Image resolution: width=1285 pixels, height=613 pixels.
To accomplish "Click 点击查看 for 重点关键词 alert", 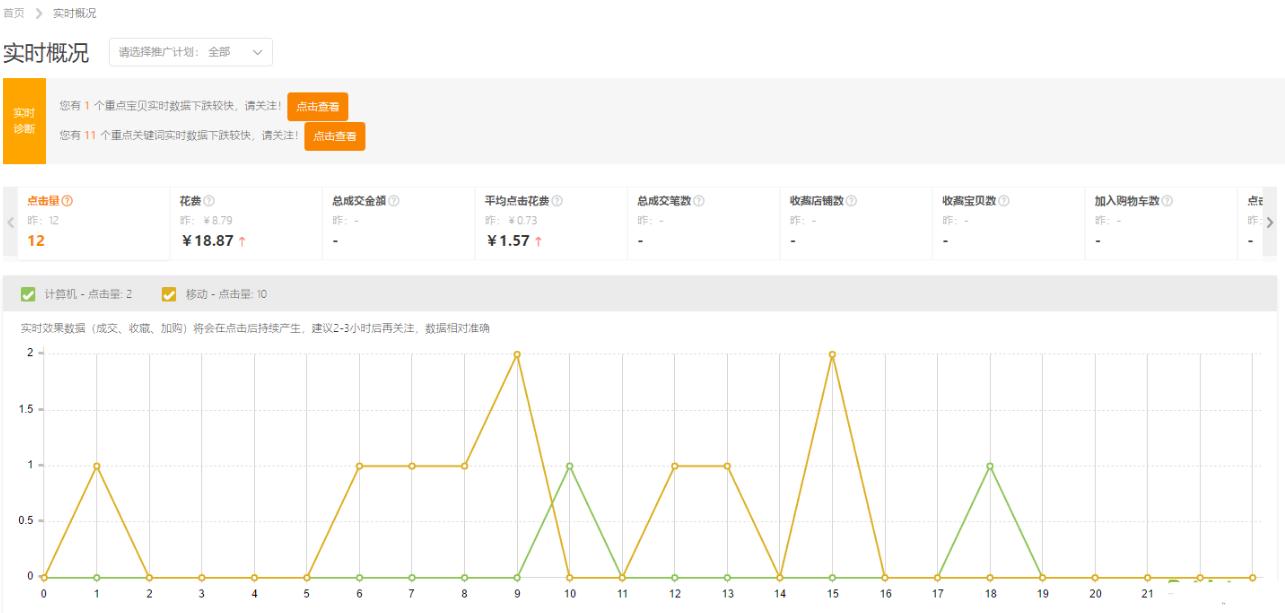I will [335, 136].
